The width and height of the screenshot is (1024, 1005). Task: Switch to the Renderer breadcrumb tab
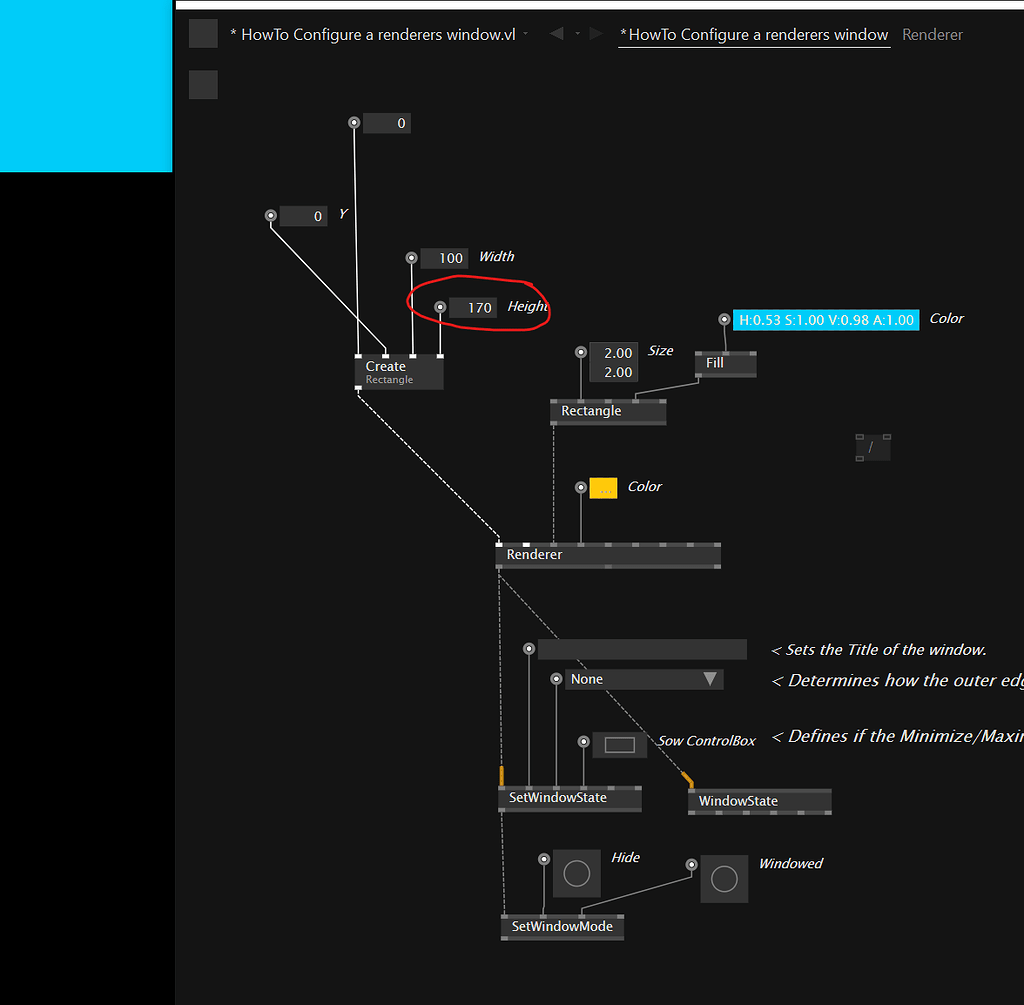pyautogui.click(x=932, y=34)
